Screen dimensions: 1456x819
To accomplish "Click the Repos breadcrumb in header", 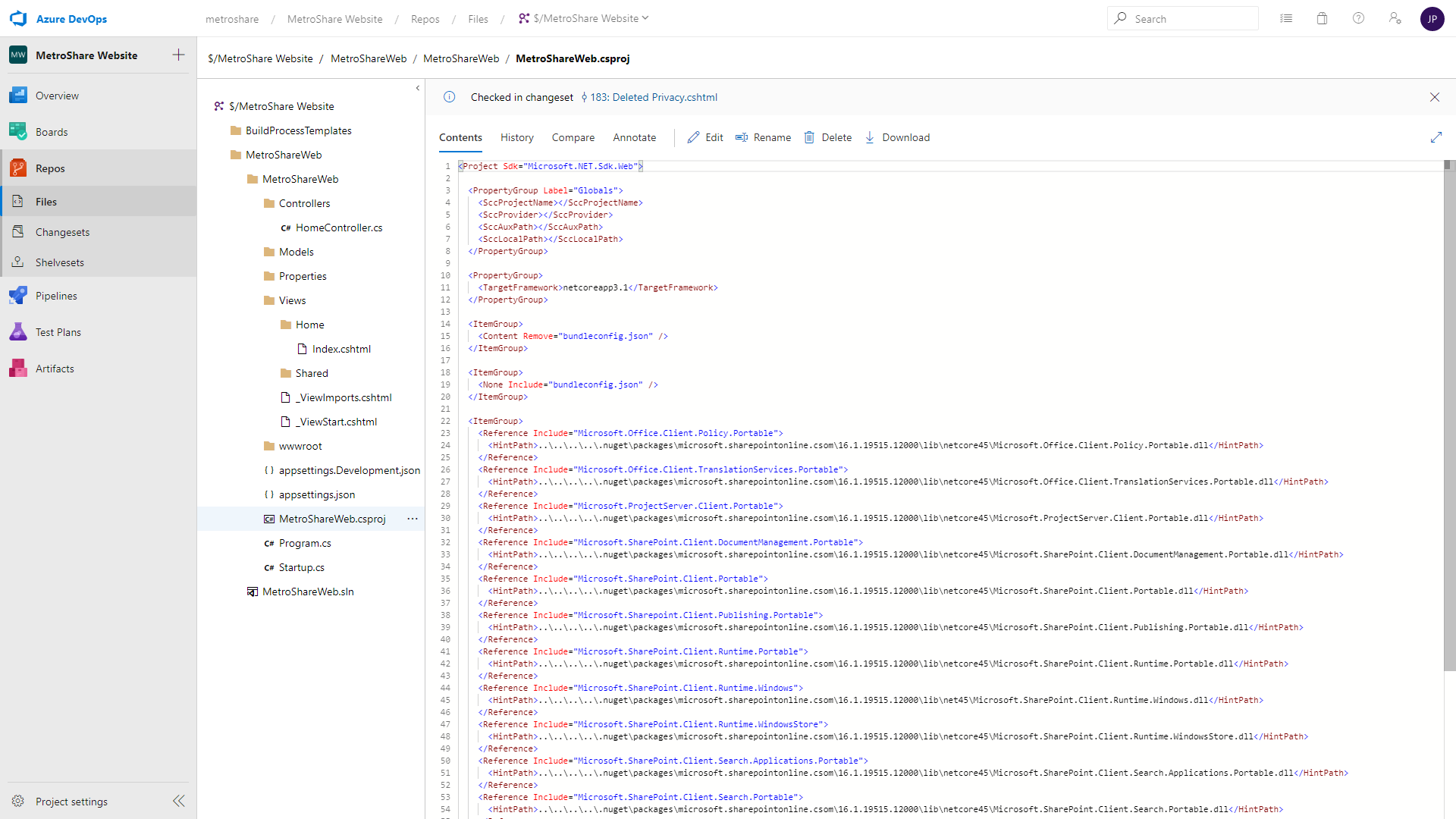I will [x=425, y=19].
